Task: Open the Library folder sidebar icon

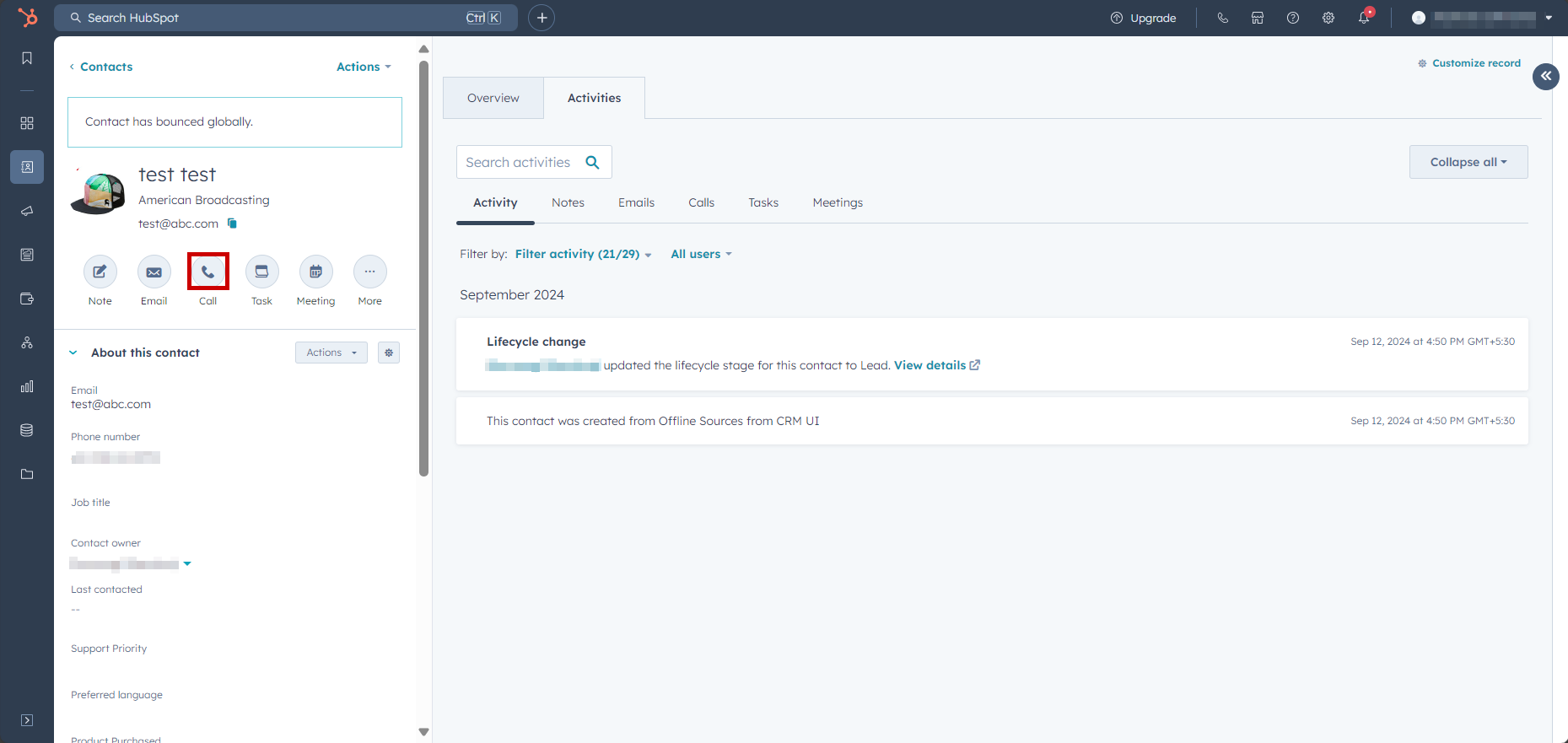Action: click(27, 474)
